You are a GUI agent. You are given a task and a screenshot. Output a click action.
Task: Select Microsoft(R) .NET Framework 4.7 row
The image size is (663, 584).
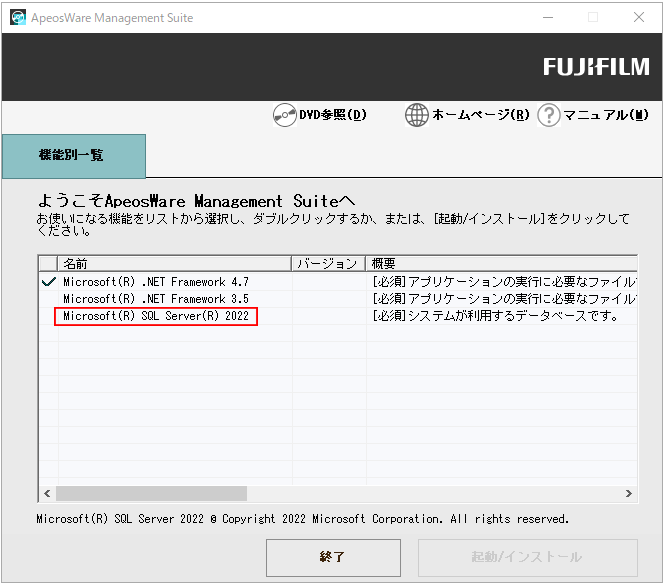155,282
